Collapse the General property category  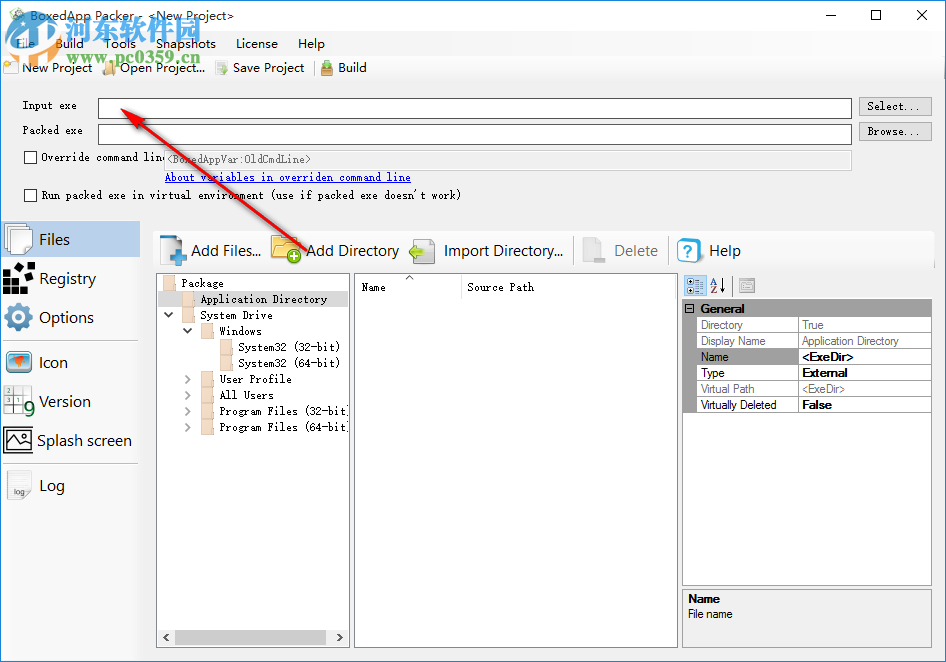click(690, 308)
